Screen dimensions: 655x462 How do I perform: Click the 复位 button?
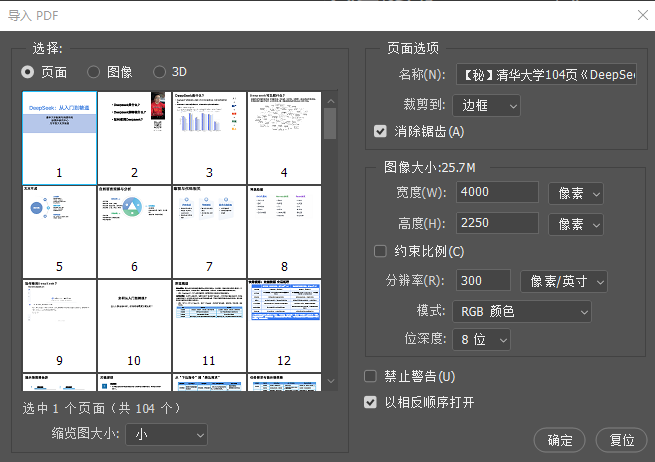[x=622, y=440]
